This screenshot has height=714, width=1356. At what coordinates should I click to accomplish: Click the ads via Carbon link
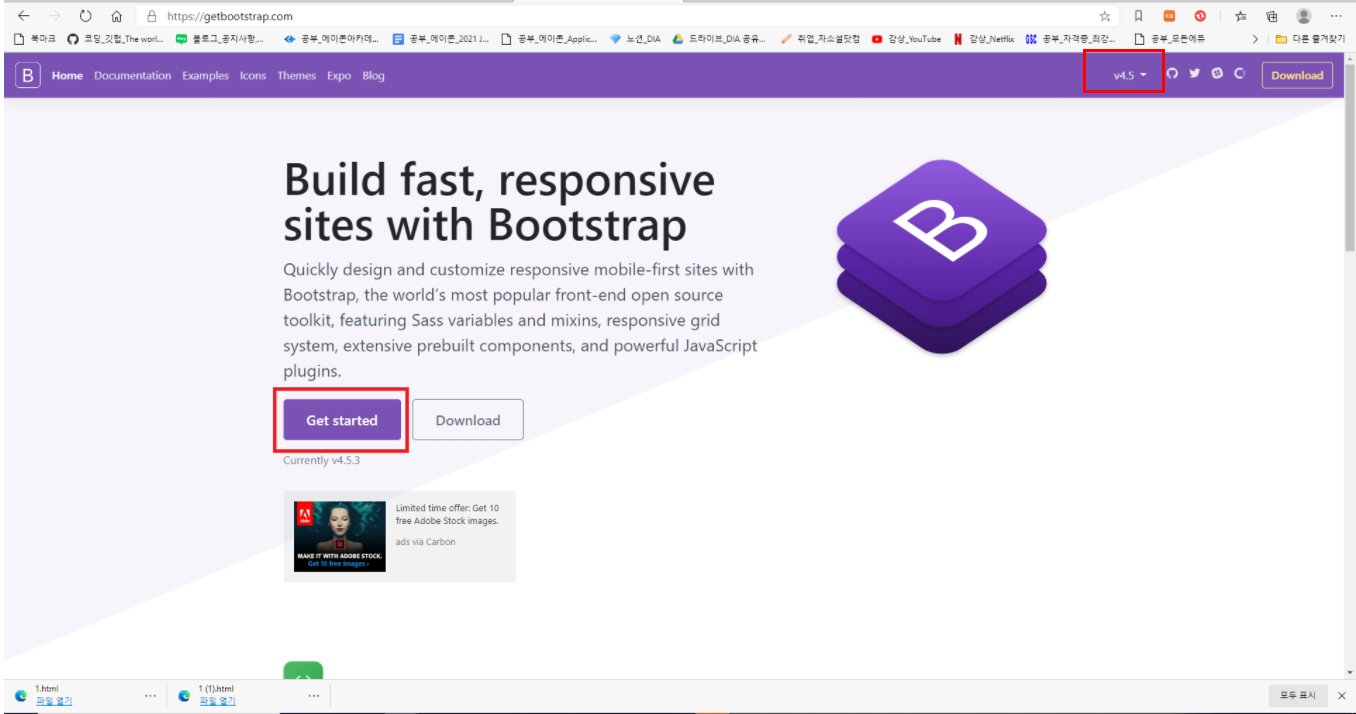[x=425, y=542]
